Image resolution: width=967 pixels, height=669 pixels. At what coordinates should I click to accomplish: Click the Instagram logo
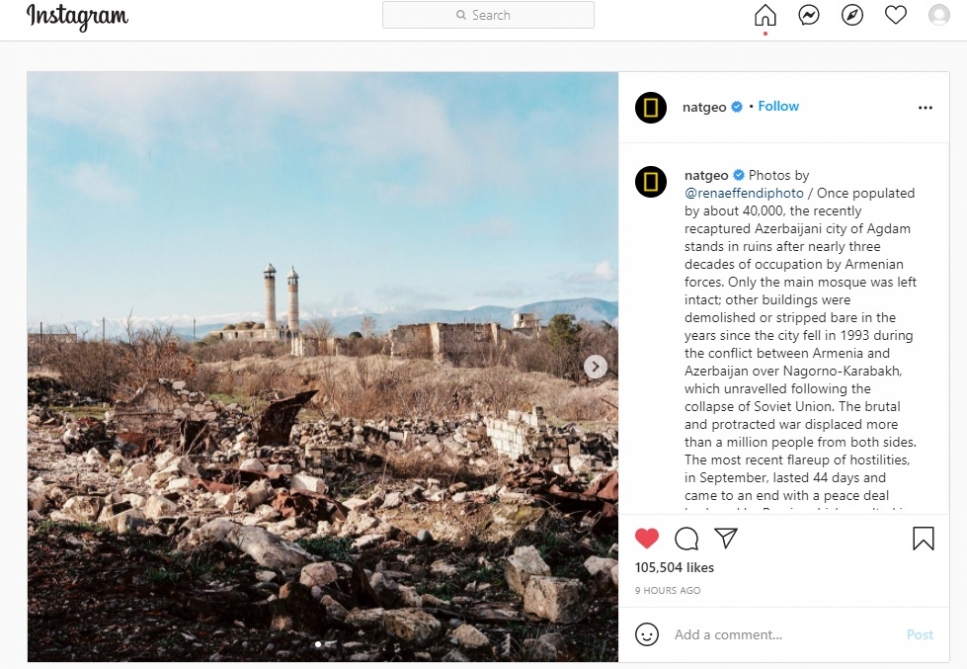click(x=77, y=16)
